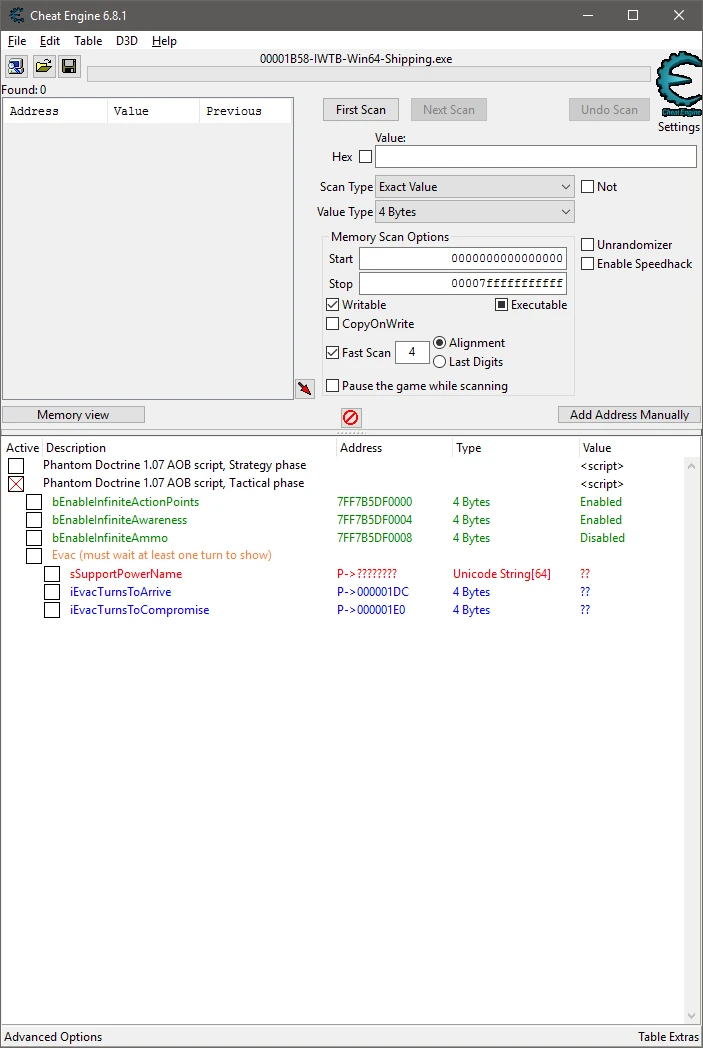Viewport: 703px width, 1048px height.
Task: Save the cheat table floppy icon
Action: (69, 66)
